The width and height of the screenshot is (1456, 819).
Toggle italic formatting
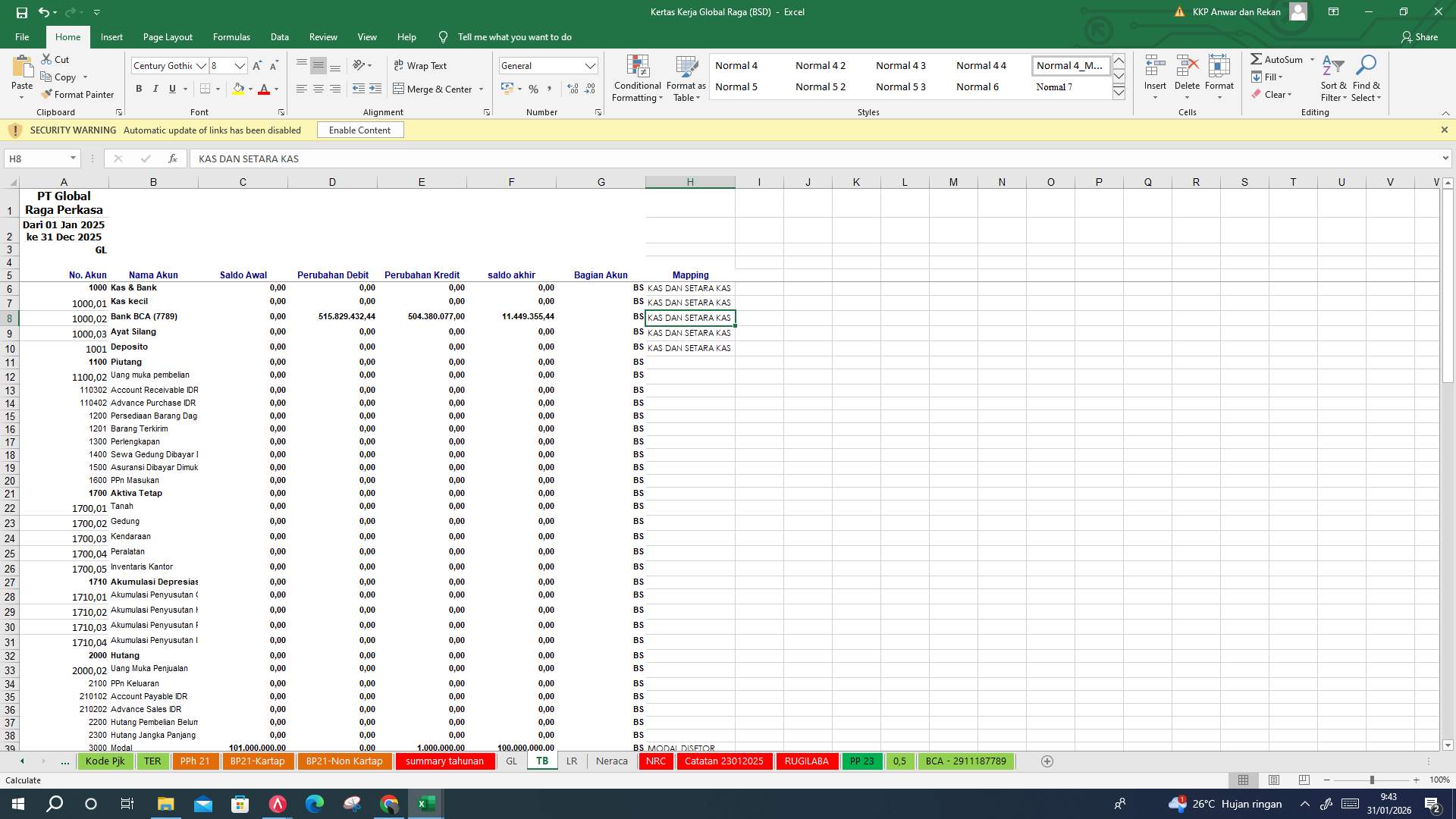point(155,89)
